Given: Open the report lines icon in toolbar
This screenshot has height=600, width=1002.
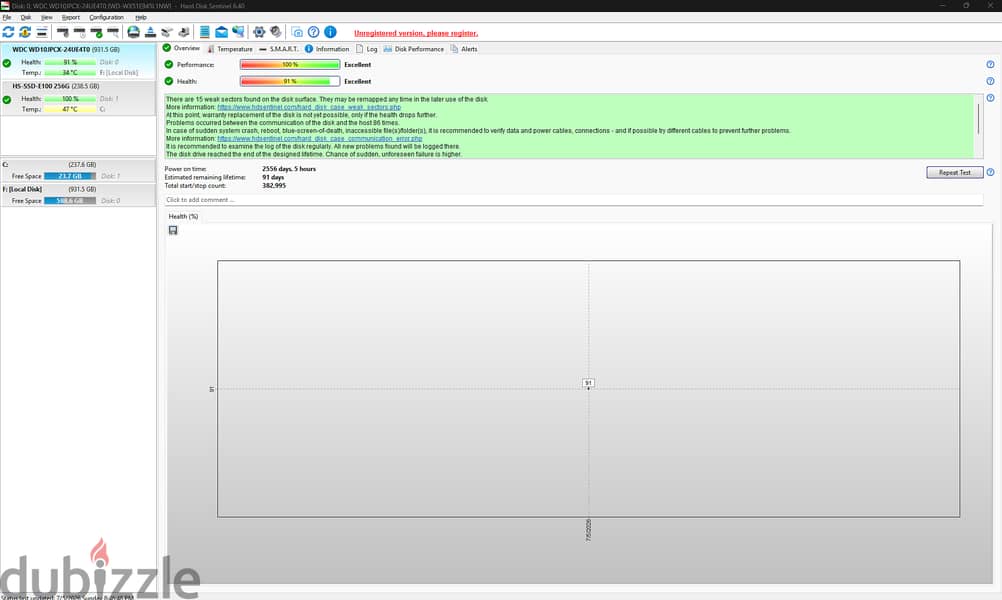Looking at the screenshot, I should [x=204, y=32].
